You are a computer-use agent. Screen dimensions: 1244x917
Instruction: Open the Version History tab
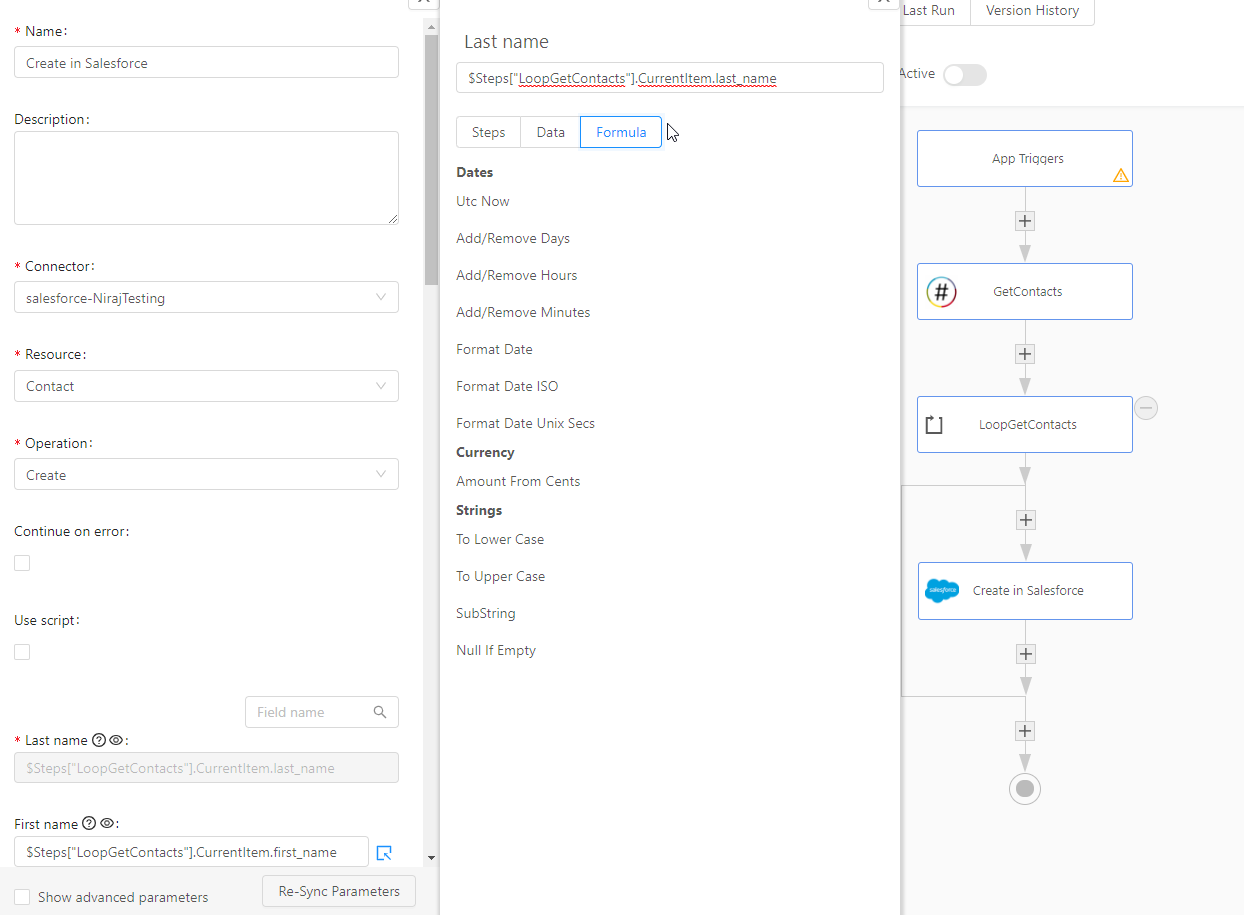1032,11
